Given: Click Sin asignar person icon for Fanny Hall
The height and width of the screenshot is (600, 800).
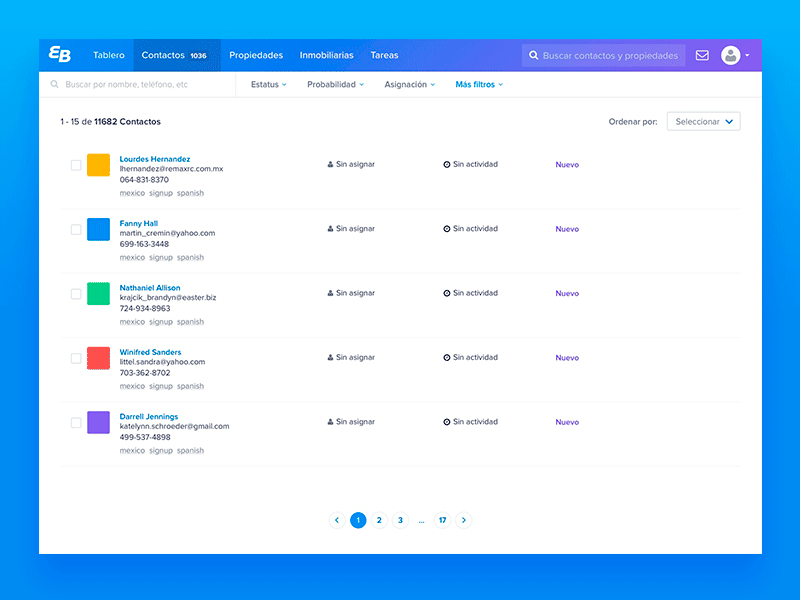Looking at the screenshot, I should point(330,229).
